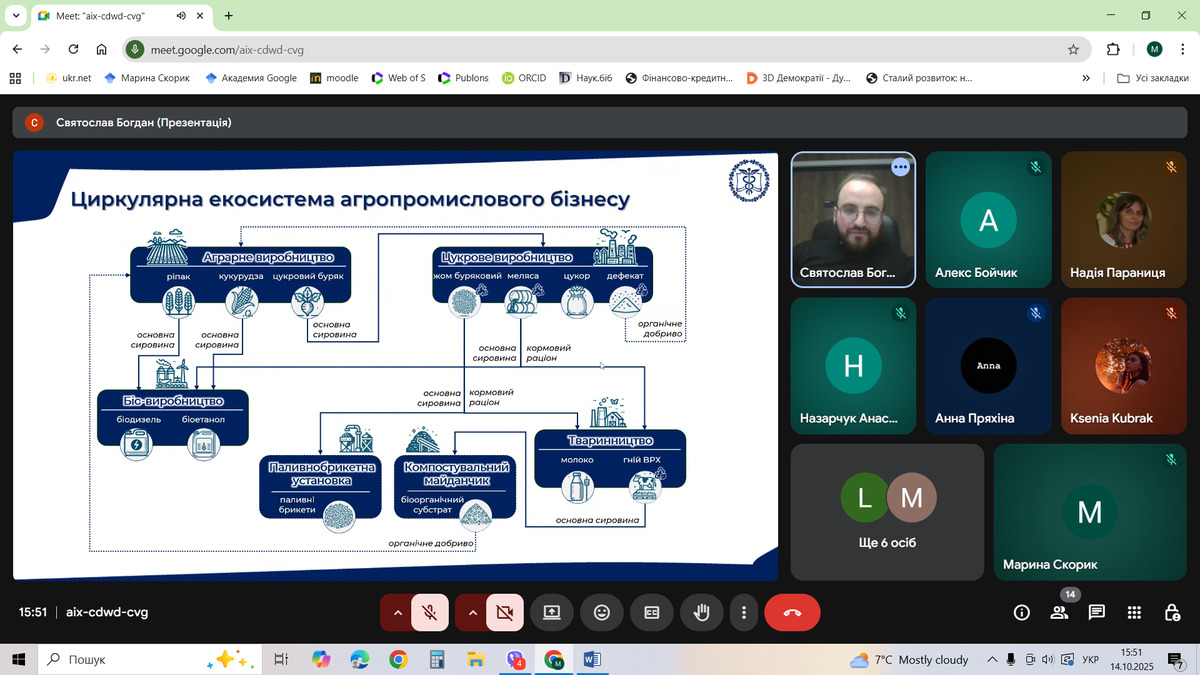Toggle closed captions button

[x=651, y=612]
